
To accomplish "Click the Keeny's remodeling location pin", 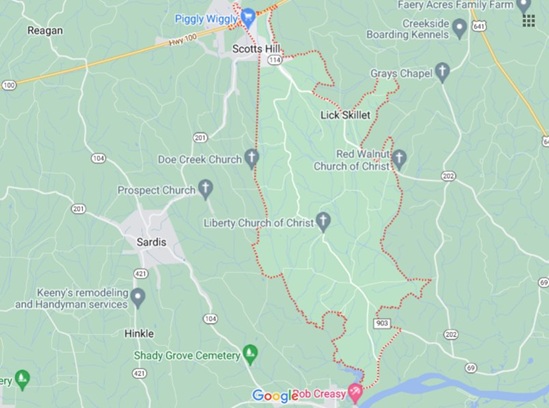I will (138, 298).
